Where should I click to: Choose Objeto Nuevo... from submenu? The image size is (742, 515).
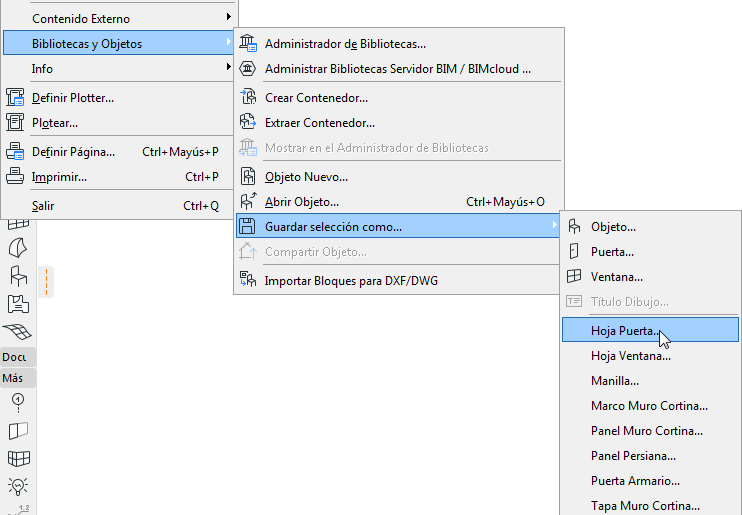point(398,177)
